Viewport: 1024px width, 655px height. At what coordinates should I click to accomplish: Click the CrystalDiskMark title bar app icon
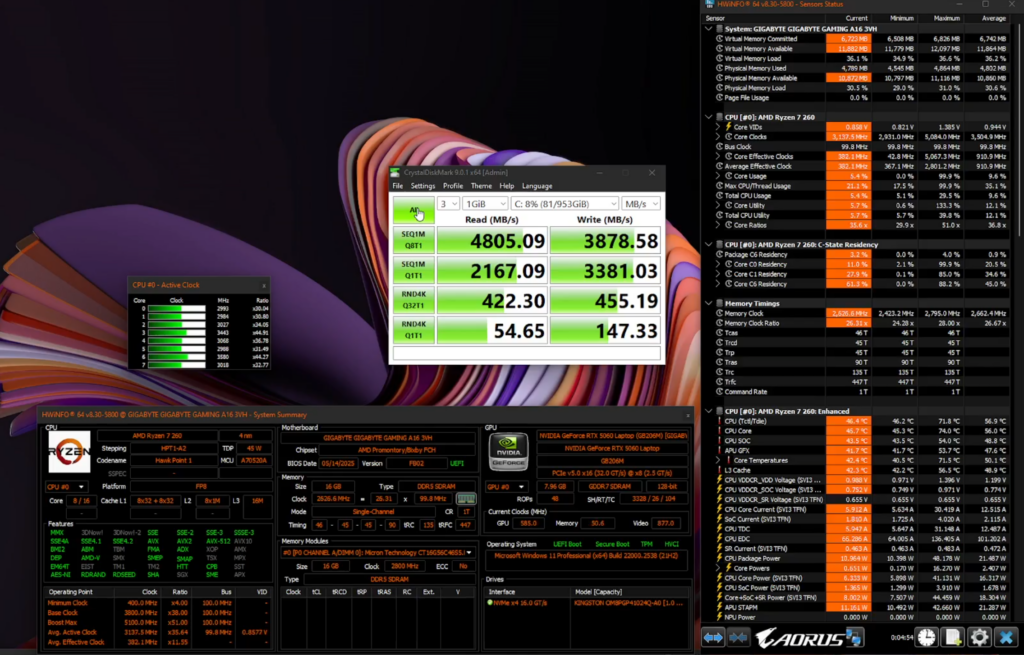(x=395, y=172)
